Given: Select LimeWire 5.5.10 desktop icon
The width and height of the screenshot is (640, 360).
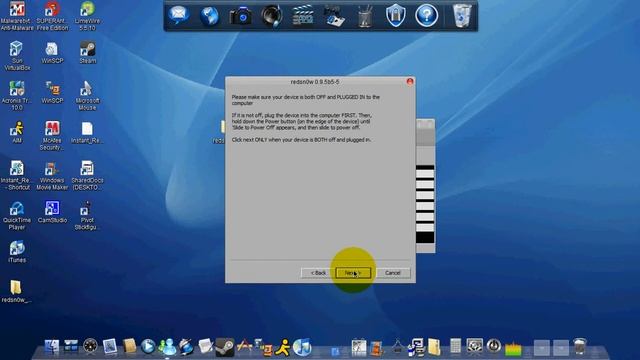Looking at the screenshot, I should pyautogui.click(x=87, y=16).
